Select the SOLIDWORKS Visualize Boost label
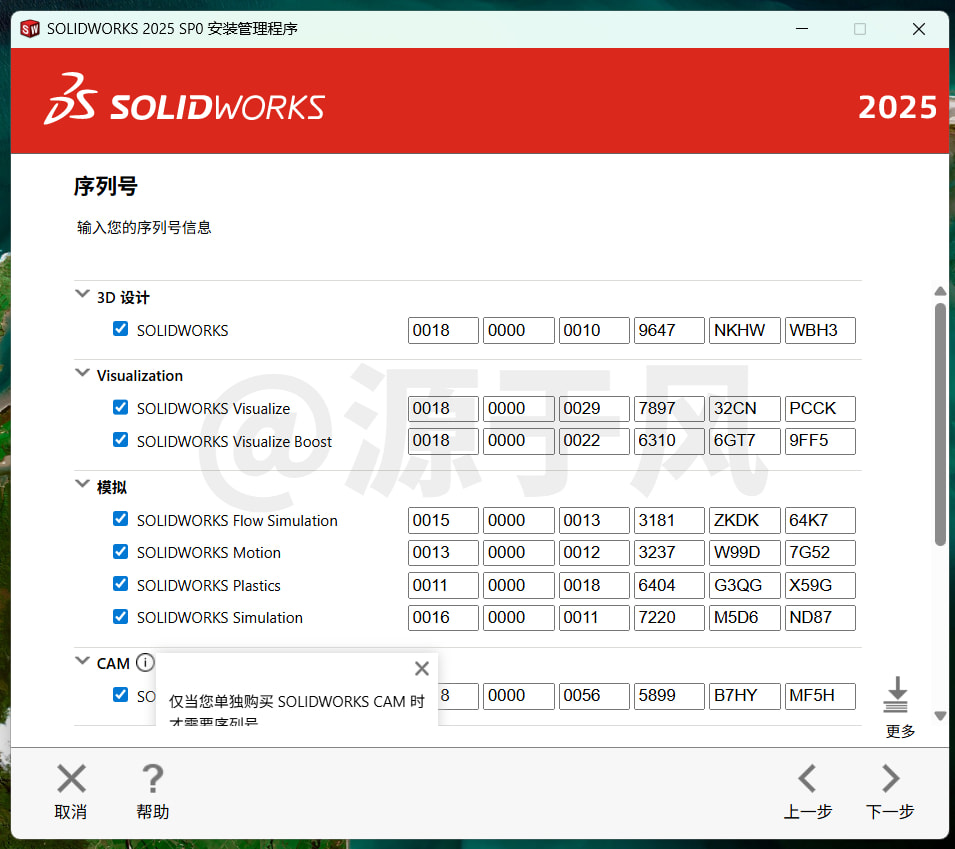The image size is (955, 849). [234, 442]
